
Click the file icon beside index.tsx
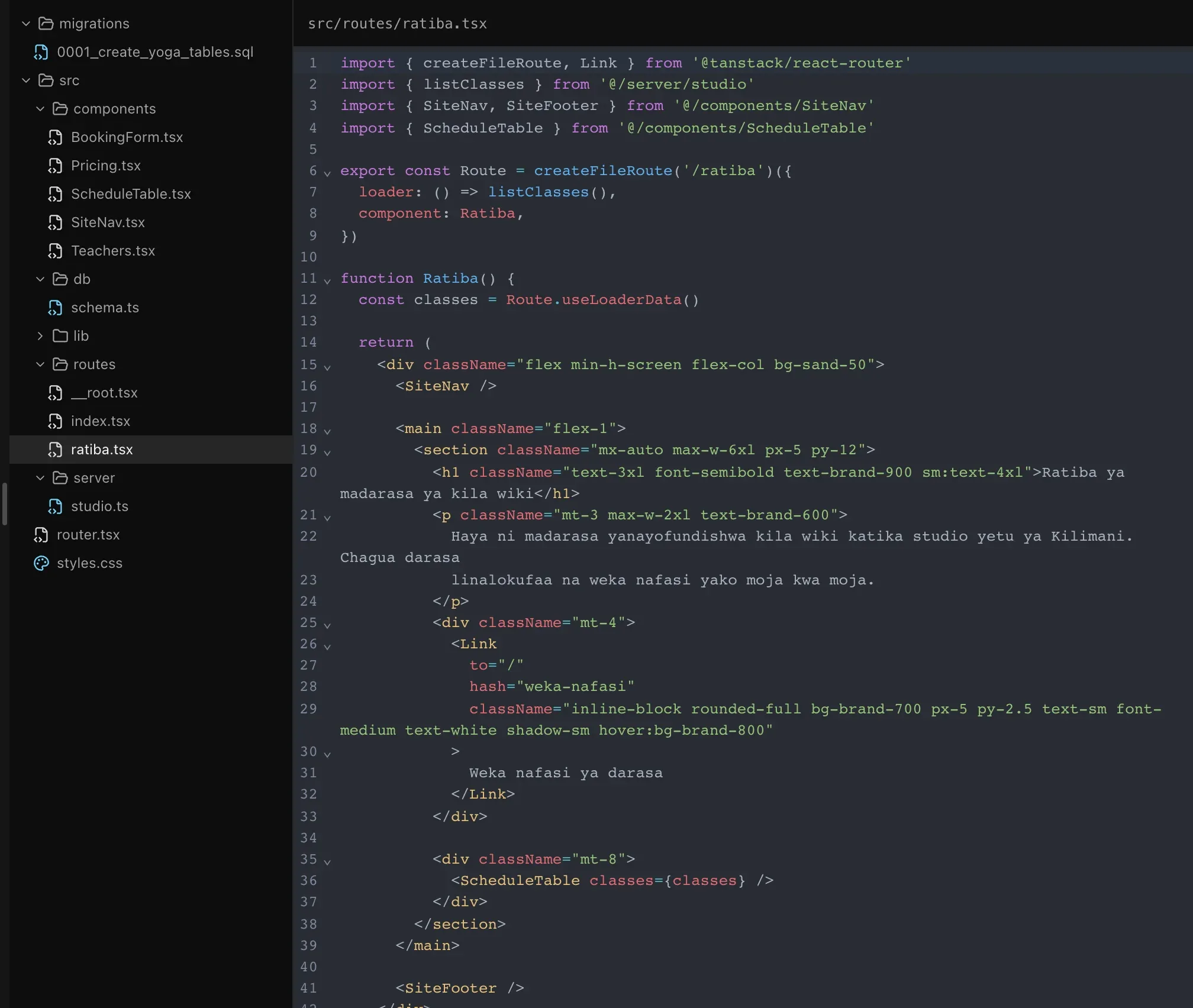pyautogui.click(x=55, y=421)
